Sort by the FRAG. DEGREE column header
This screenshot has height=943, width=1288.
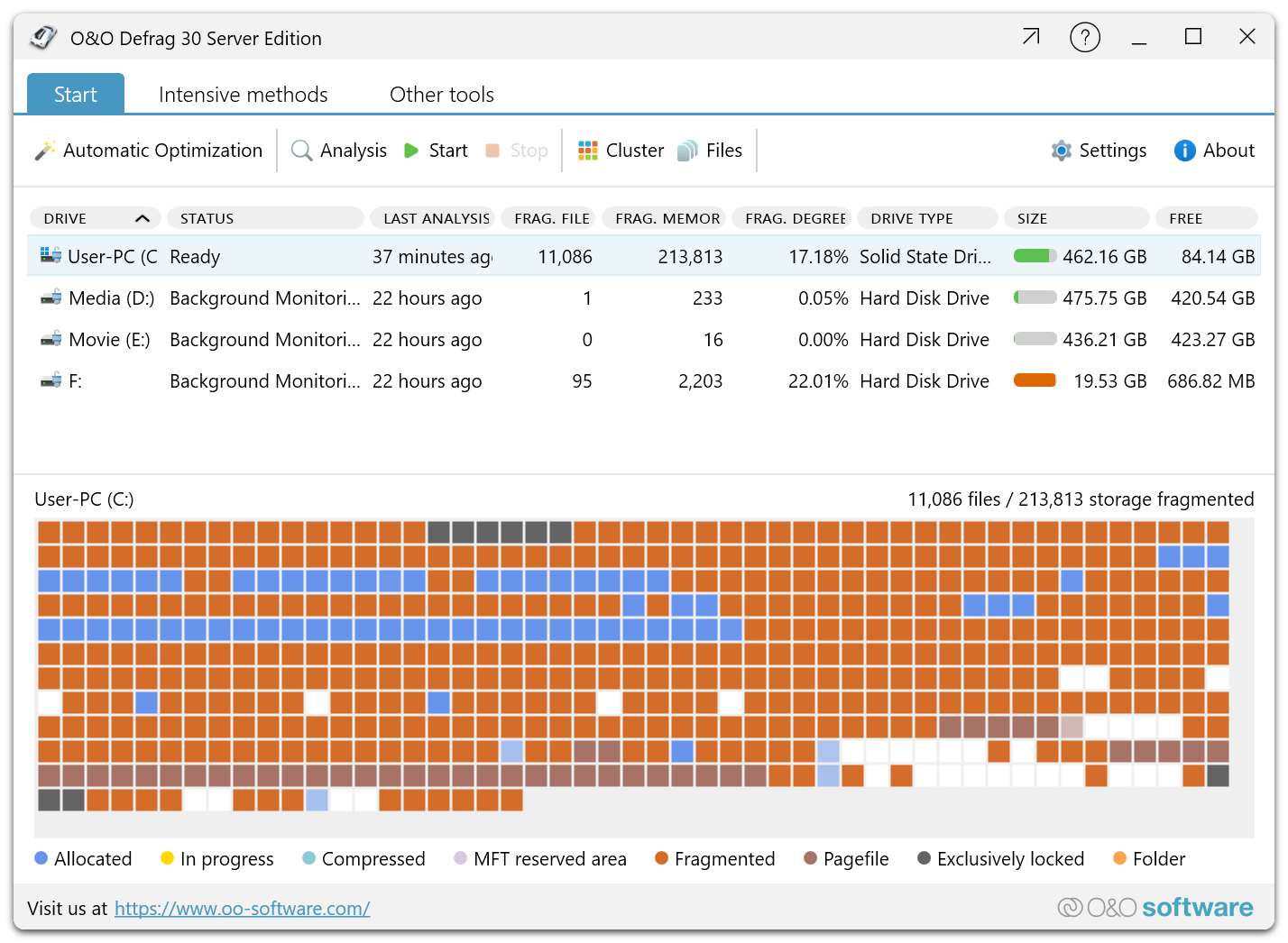[x=794, y=218]
